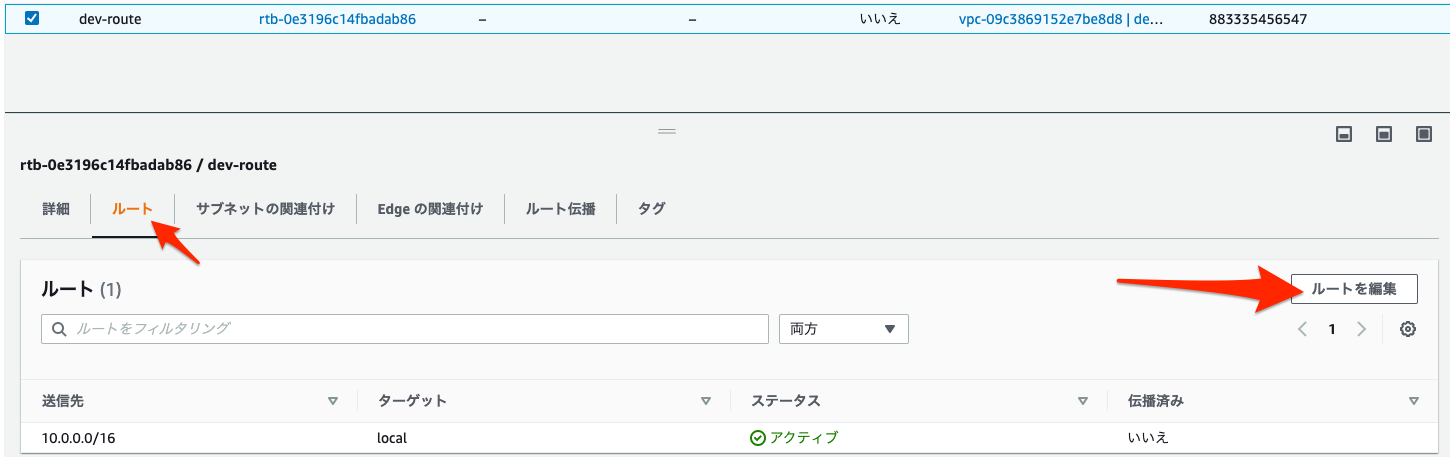Uncheck the dev-route row checkbox

(32, 19)
